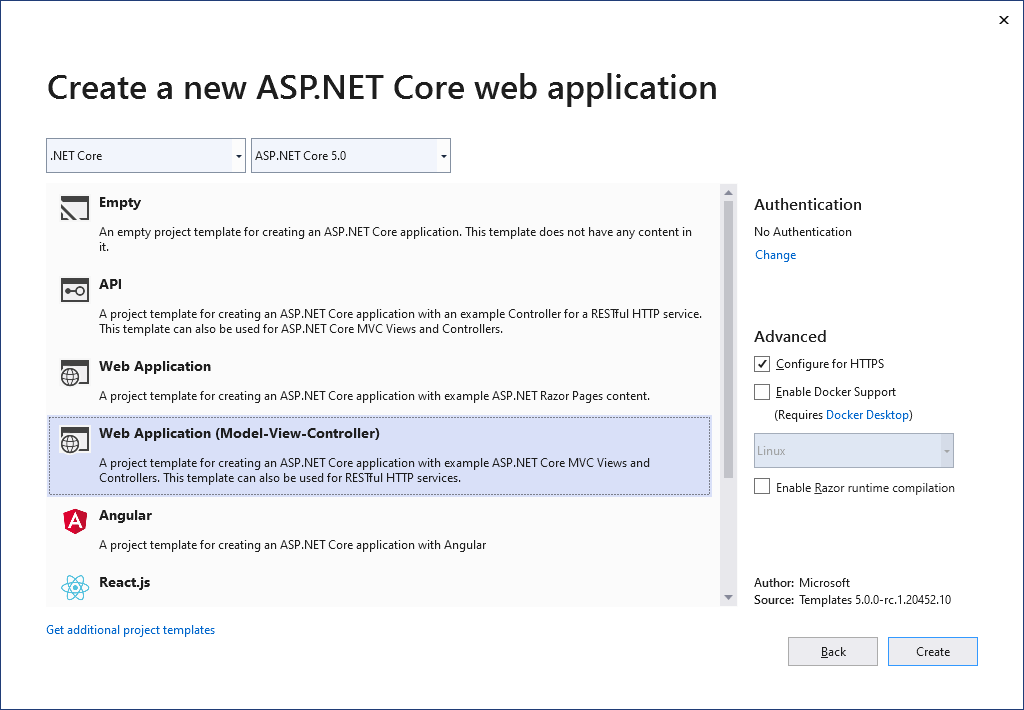Click Change under Authentication

775,254
